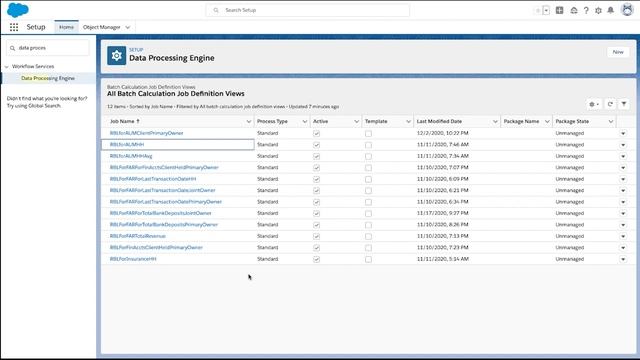Viewport: 640px width, 360px height.
Task: Toggle Template checkbox for RBLForInsuranceHH
Action: (368, 259)
